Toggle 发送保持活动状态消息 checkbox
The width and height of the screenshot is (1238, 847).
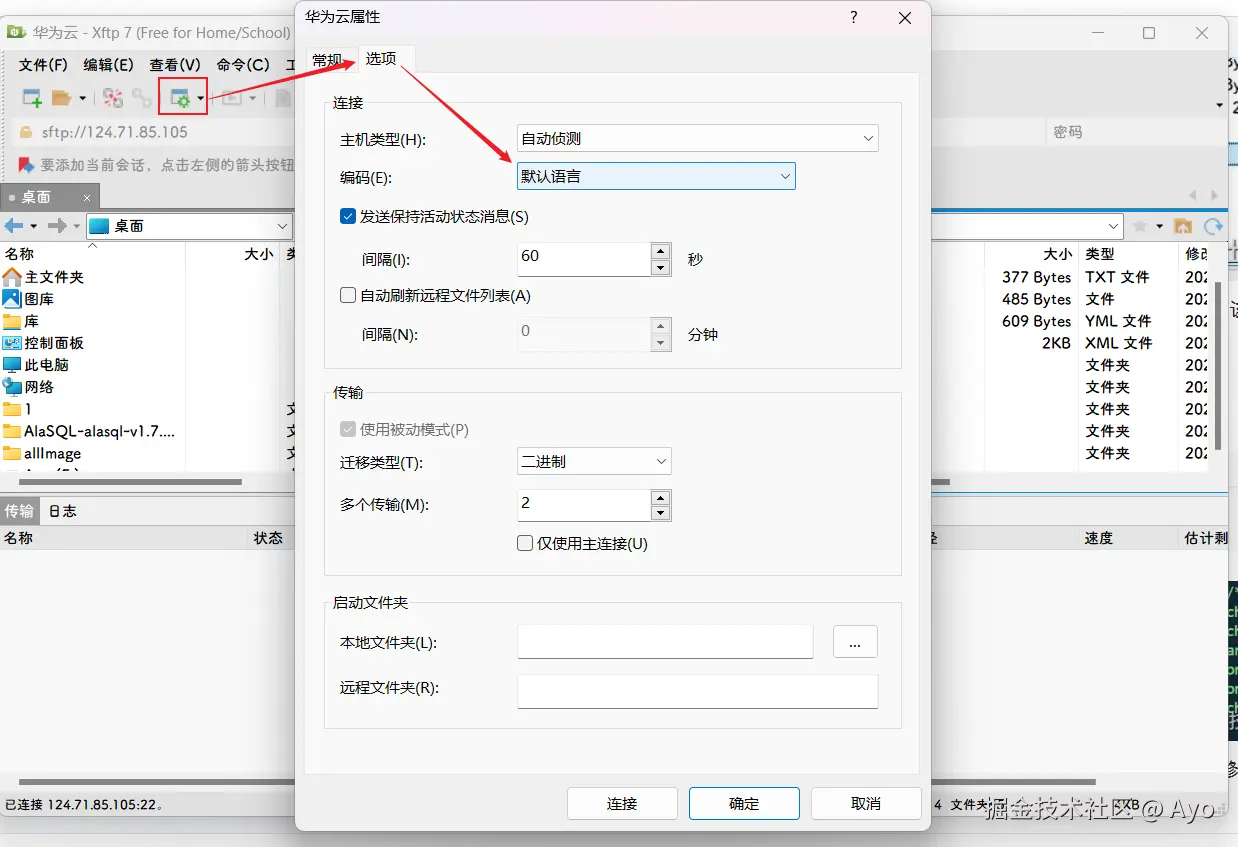point(348,216)
